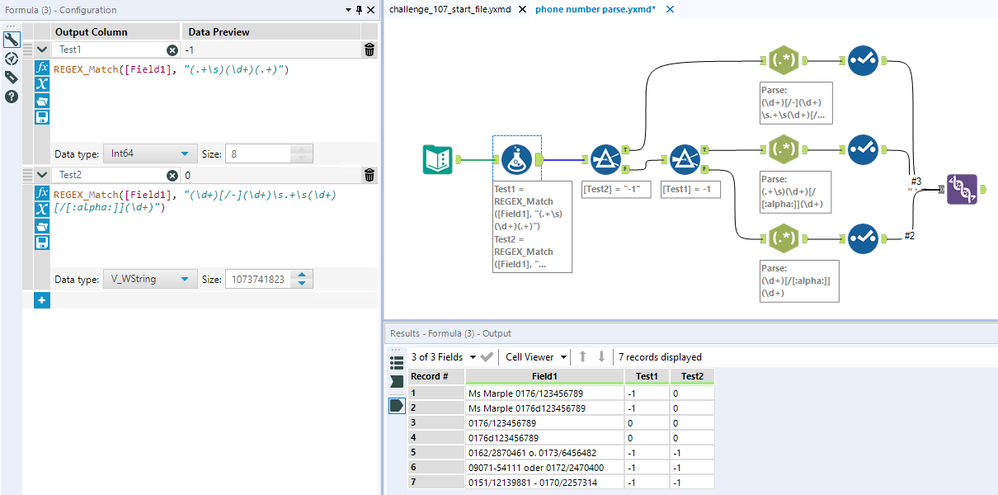Save the Test1 expression with the disk icon

point(42,117)
